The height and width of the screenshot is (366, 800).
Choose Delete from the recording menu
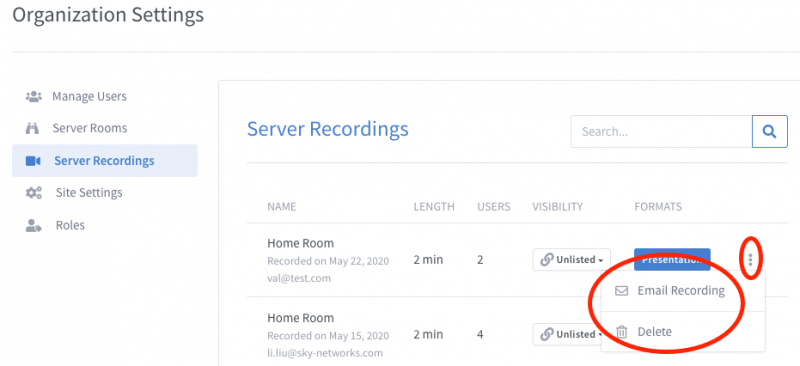683,332
